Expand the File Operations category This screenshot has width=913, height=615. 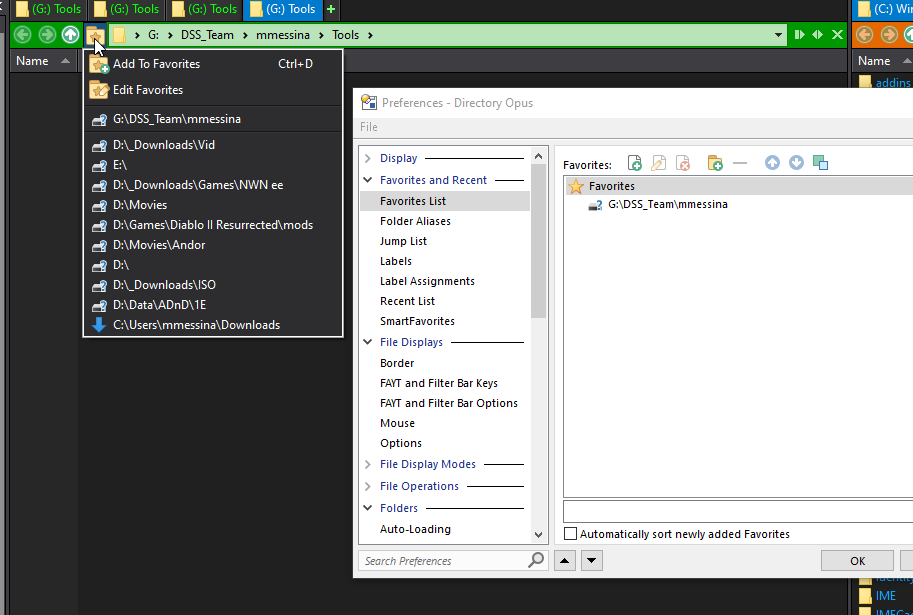point(368,486)
